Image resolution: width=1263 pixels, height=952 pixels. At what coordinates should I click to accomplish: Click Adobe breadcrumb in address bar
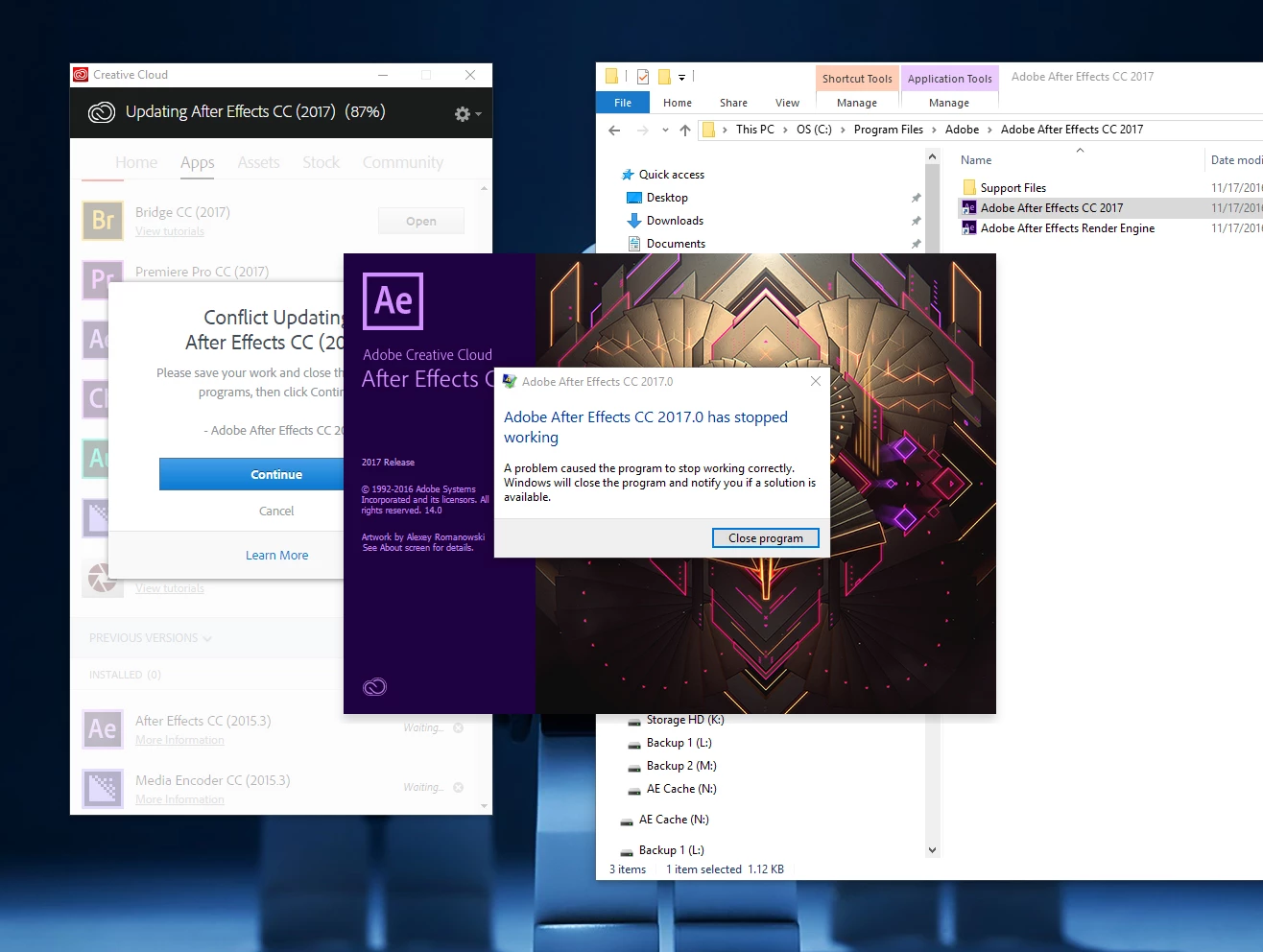(962, 130)
